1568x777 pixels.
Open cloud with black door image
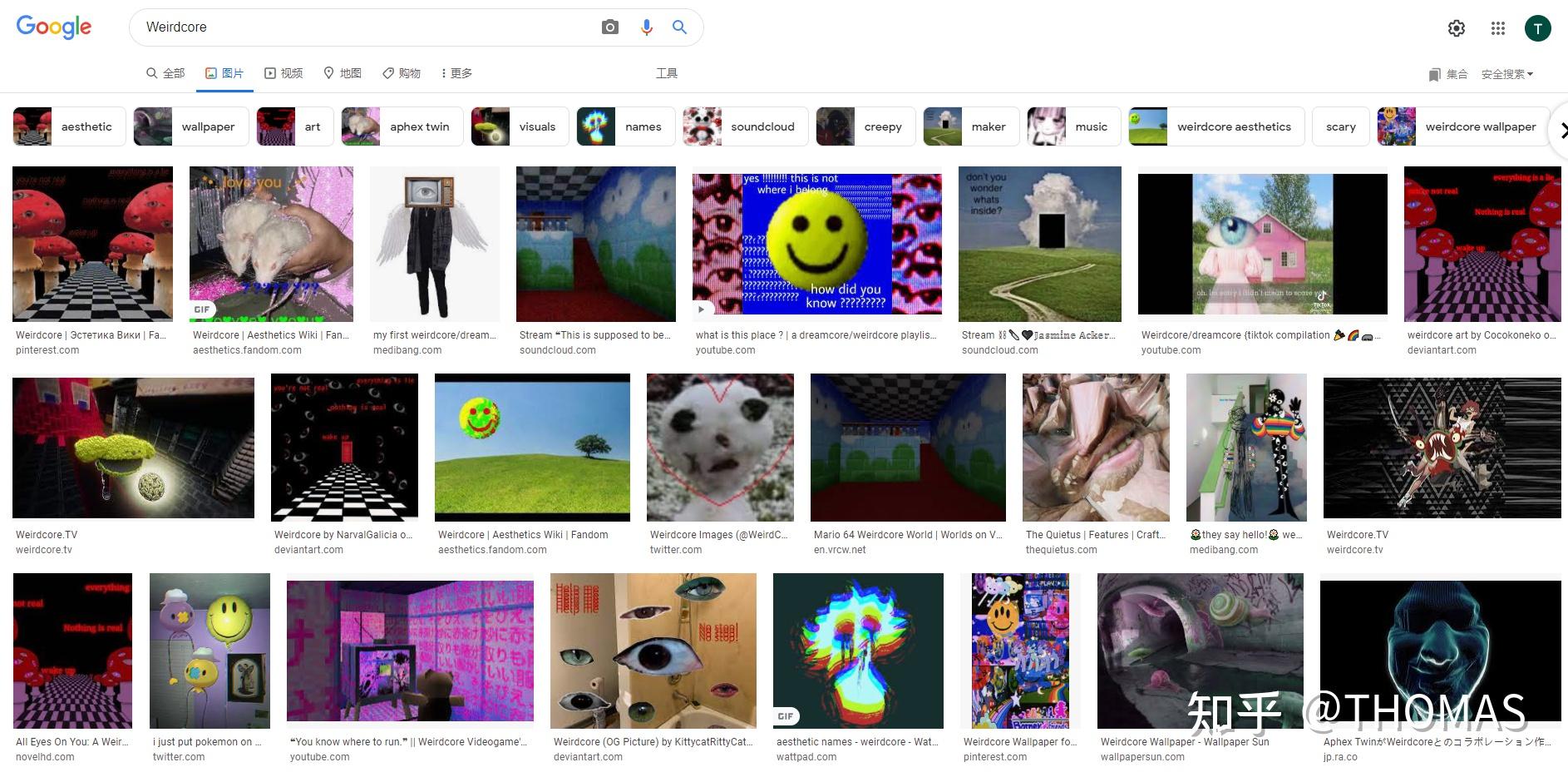pyautogui.click(x=1039, y=244)
